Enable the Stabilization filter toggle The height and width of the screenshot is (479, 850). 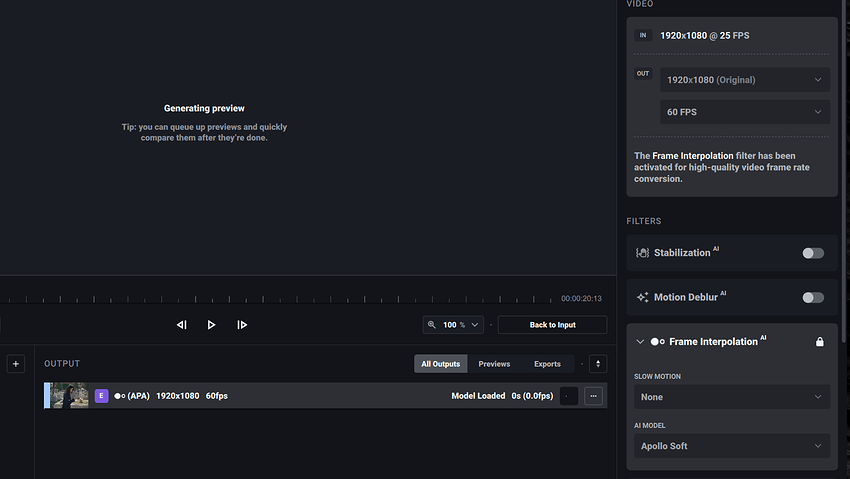click(x=813, y=253)
